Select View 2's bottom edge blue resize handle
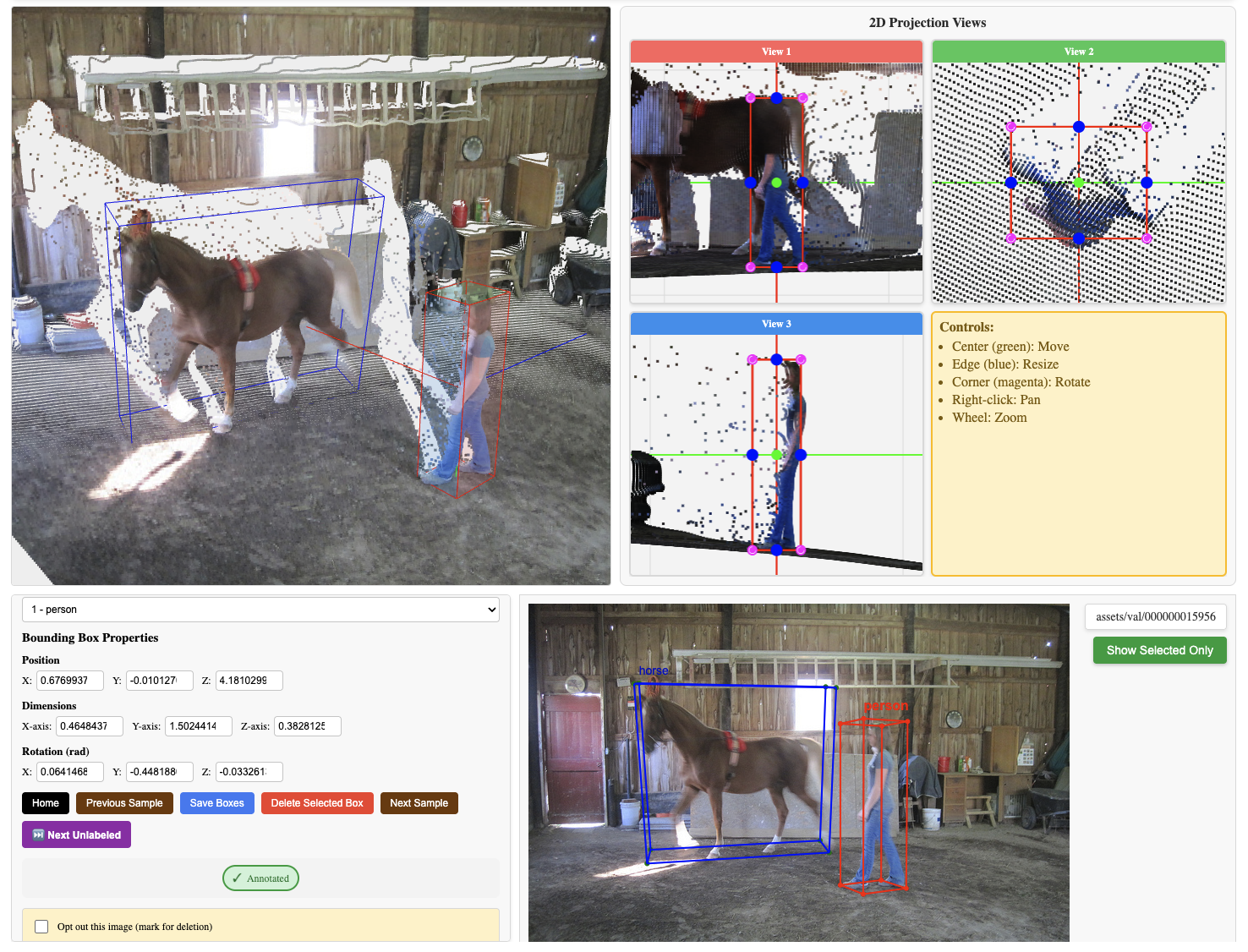This screenshot has height=952, width=1248. (1079, 238)
